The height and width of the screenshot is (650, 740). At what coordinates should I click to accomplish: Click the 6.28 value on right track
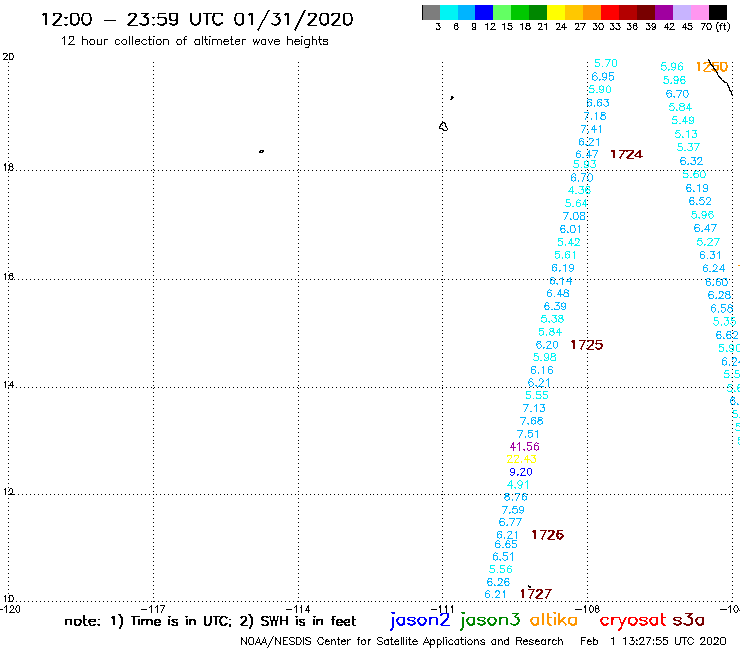click(x=719, y=295)
